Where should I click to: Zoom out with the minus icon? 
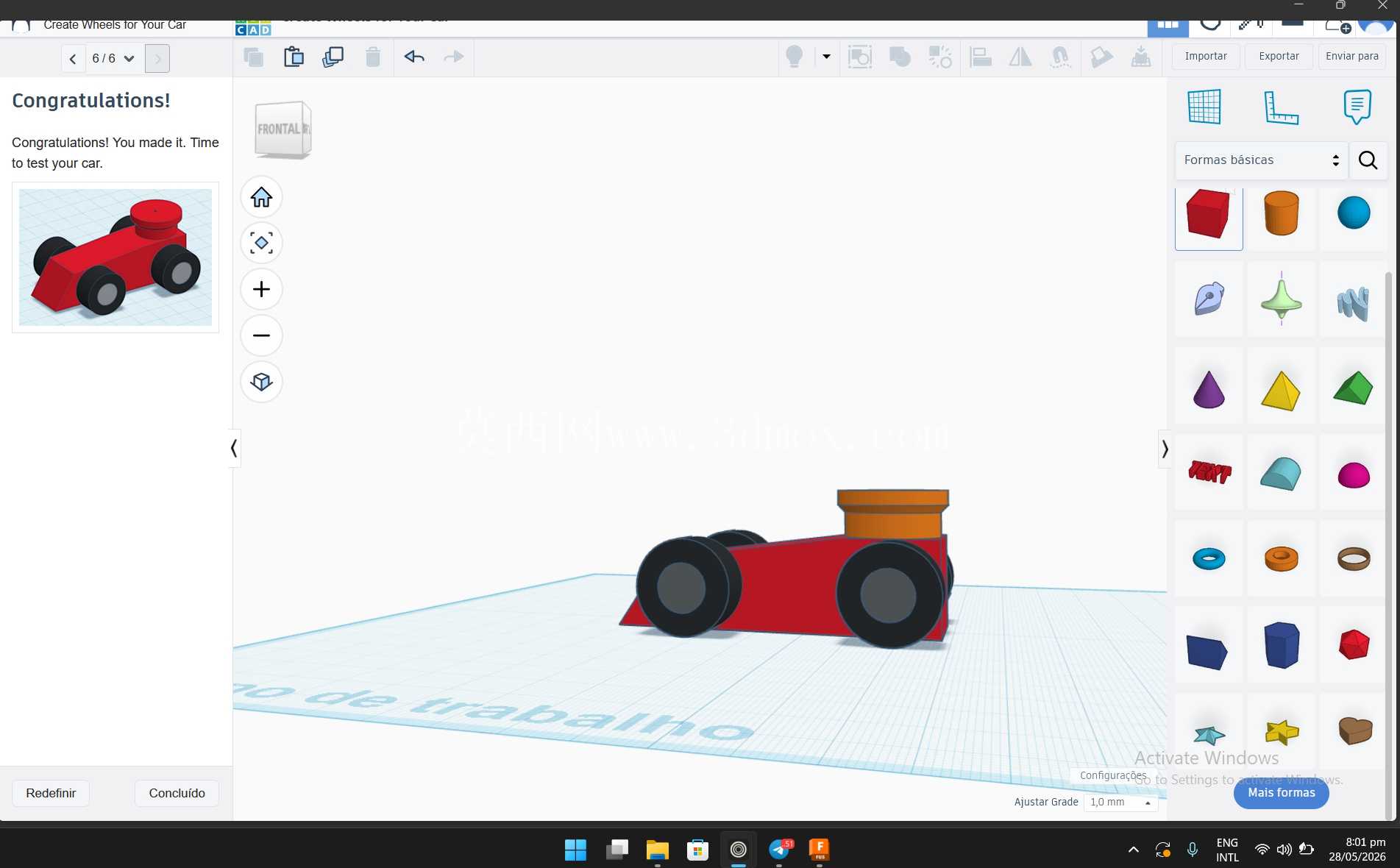pos(261,335)
